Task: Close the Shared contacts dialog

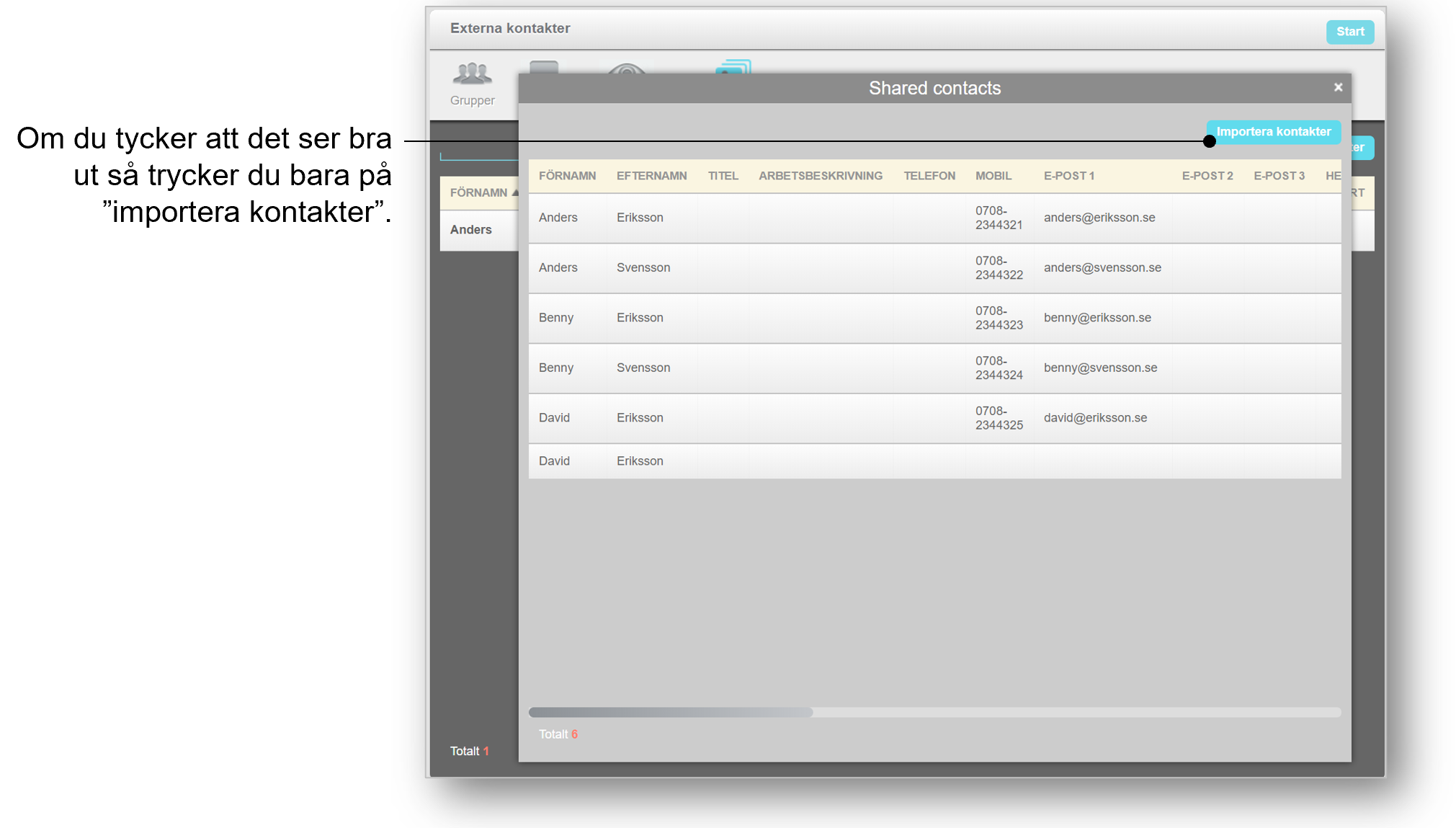Action: (1338, 87)
